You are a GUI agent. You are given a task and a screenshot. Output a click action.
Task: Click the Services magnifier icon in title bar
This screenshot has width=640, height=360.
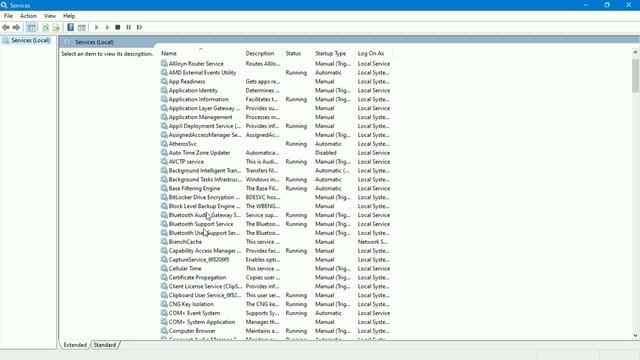point(4,5)
